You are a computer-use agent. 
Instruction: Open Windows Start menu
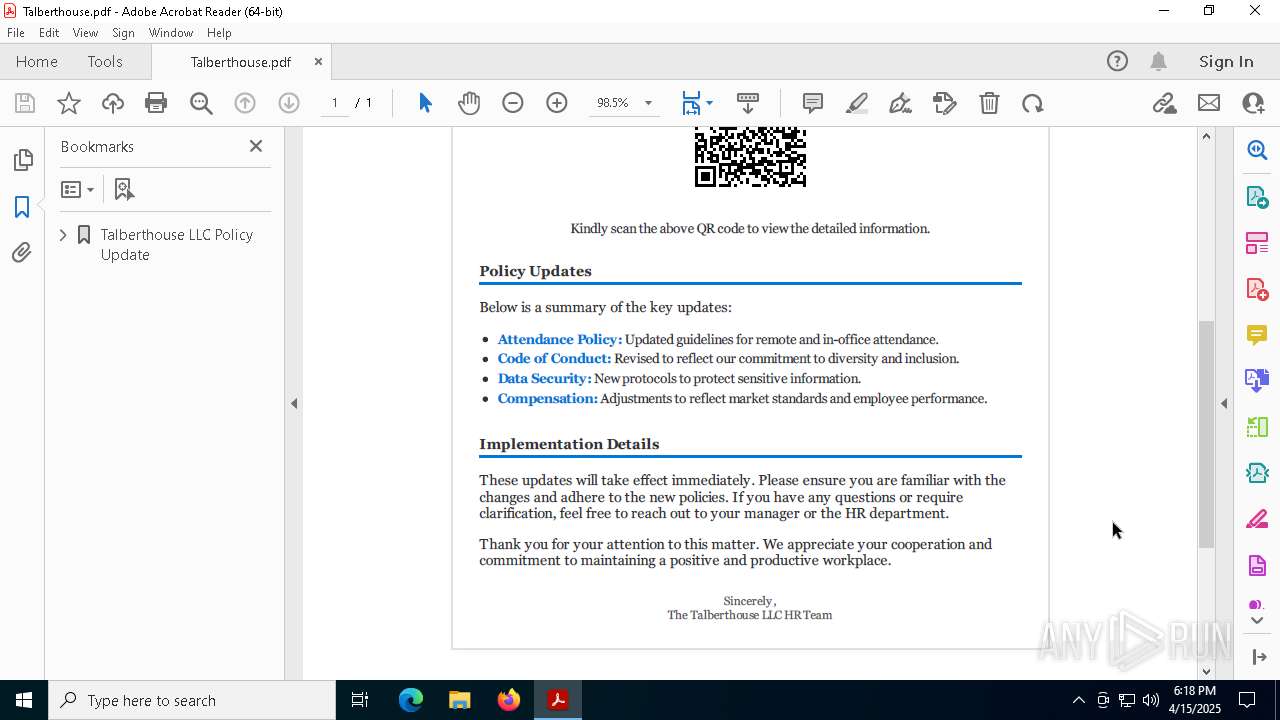pyautogui.click(x=24, y=700)
